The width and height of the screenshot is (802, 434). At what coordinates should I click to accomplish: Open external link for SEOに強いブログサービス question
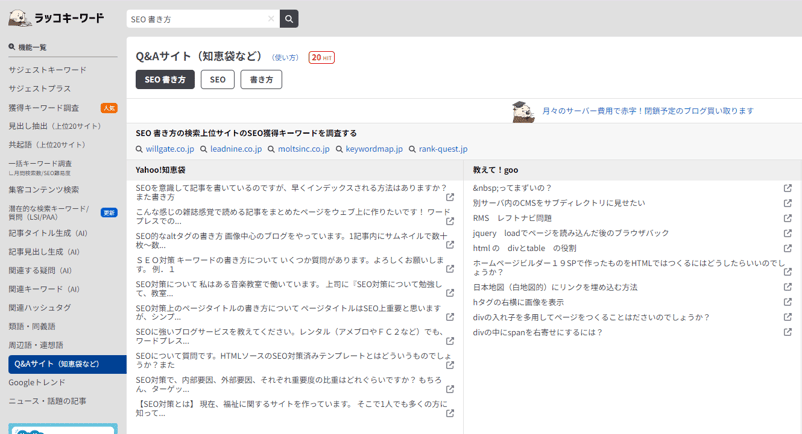pos(450,341)
